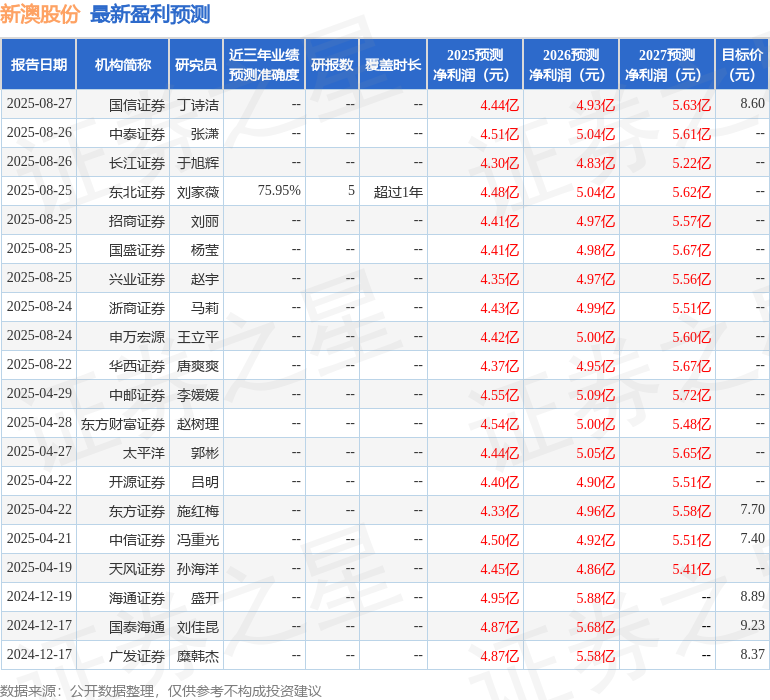Click the 新澳股份 title text
The height and width of the screenshot is (700, 770).
tap(40, 14)
